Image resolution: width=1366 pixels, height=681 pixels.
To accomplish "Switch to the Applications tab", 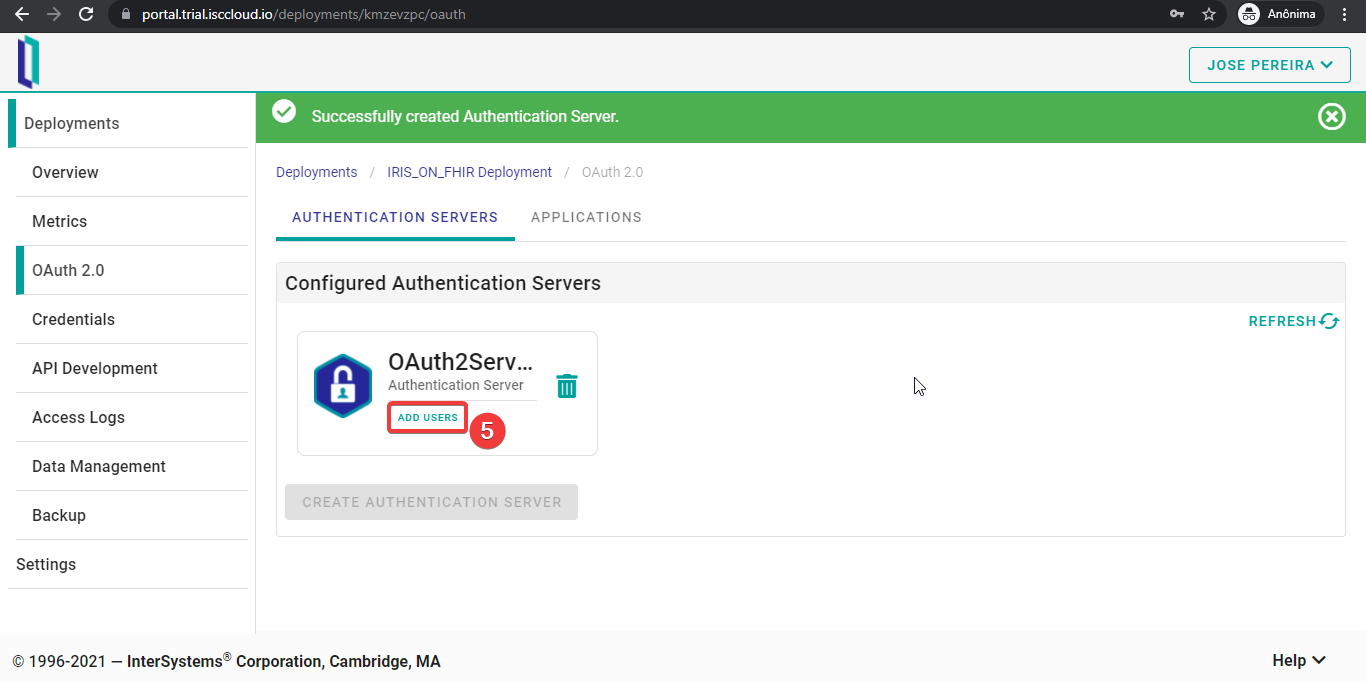I will click(x=586, y=217).
